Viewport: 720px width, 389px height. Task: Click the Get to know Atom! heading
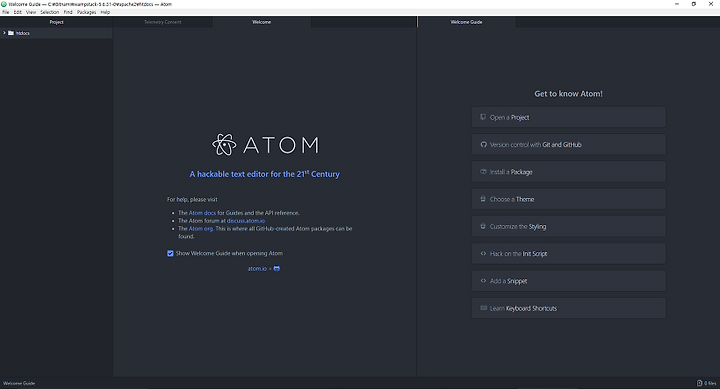[x=568, y=94]
